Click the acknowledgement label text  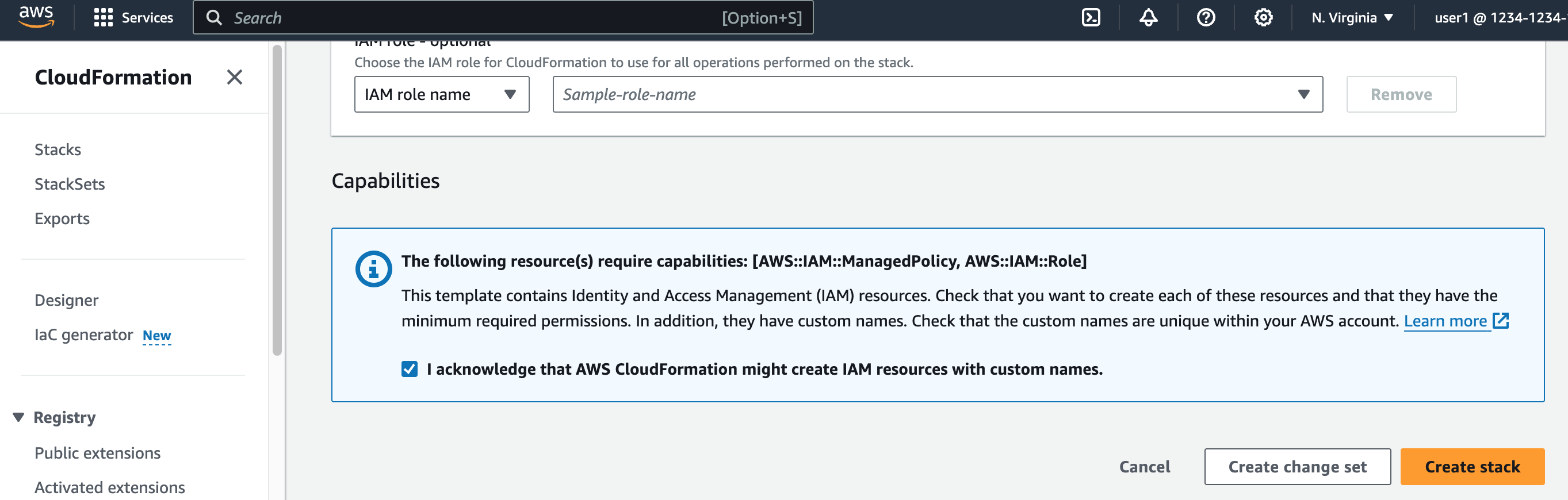764,369
